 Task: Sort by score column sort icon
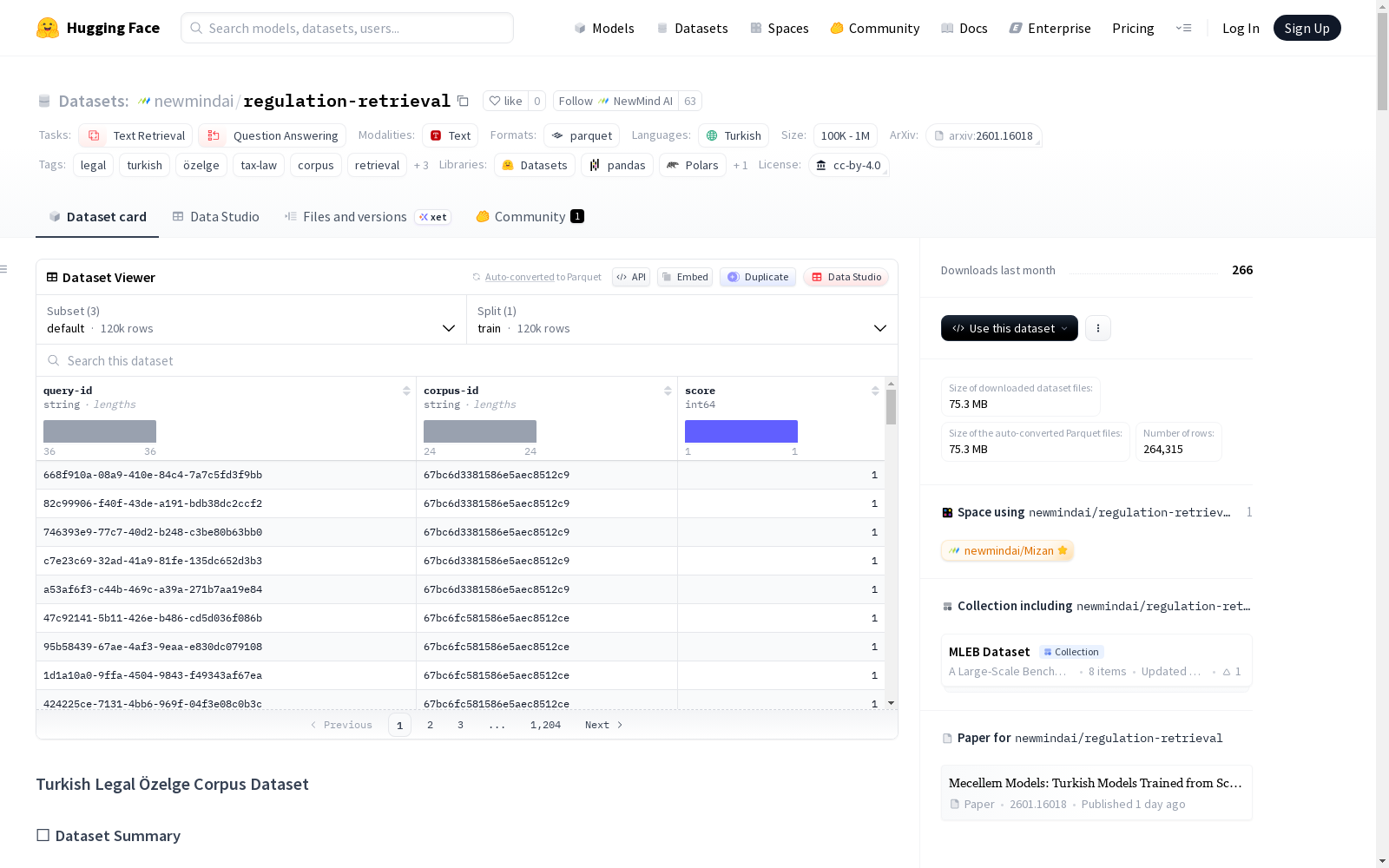pos(875,391)
